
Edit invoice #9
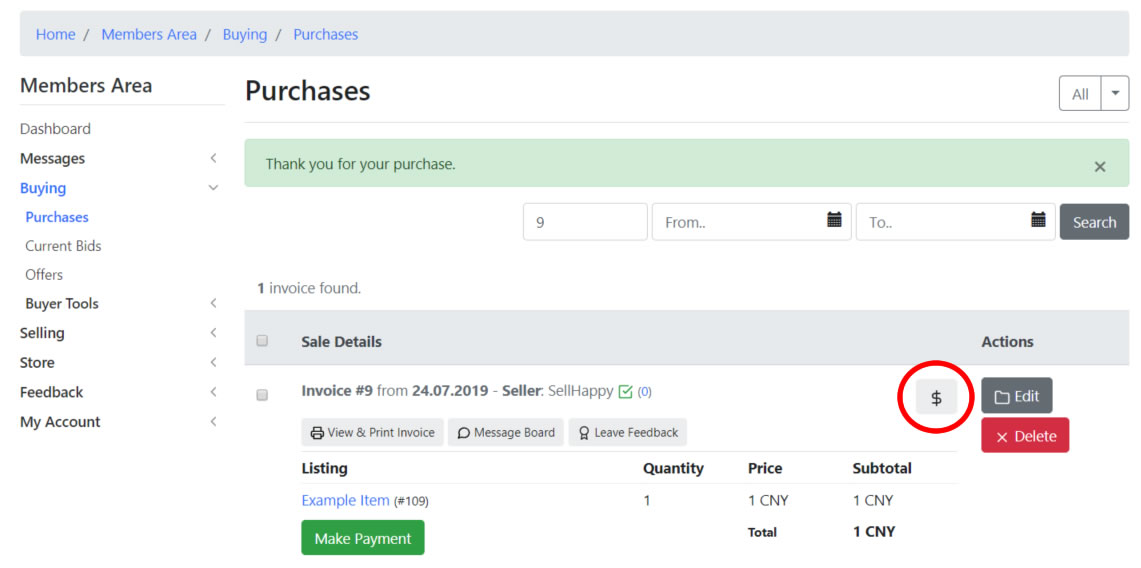click(x=1016, y=396)
